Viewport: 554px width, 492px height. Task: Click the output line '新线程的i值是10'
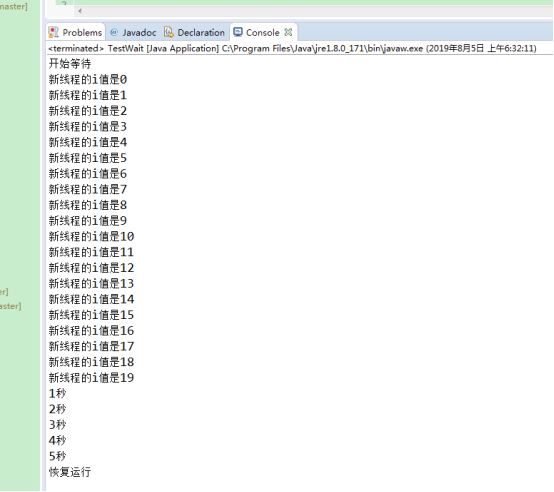coord(92,237)
